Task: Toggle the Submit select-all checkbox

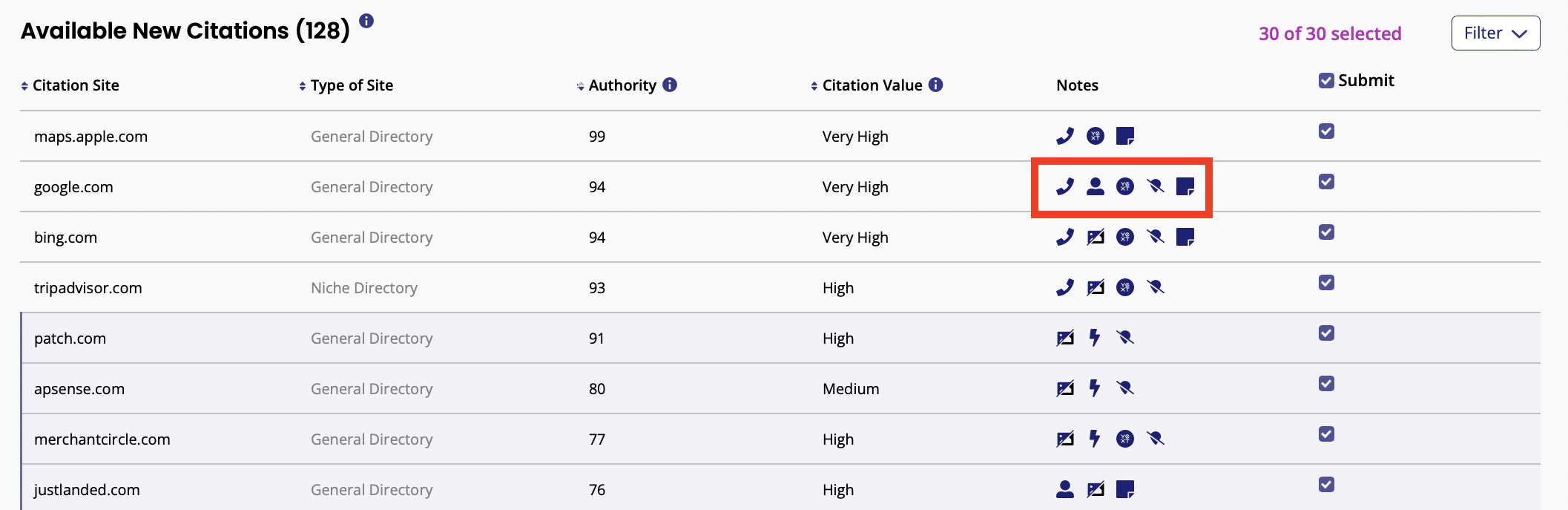Action: pyautogui.click(x=1326, y=80)
